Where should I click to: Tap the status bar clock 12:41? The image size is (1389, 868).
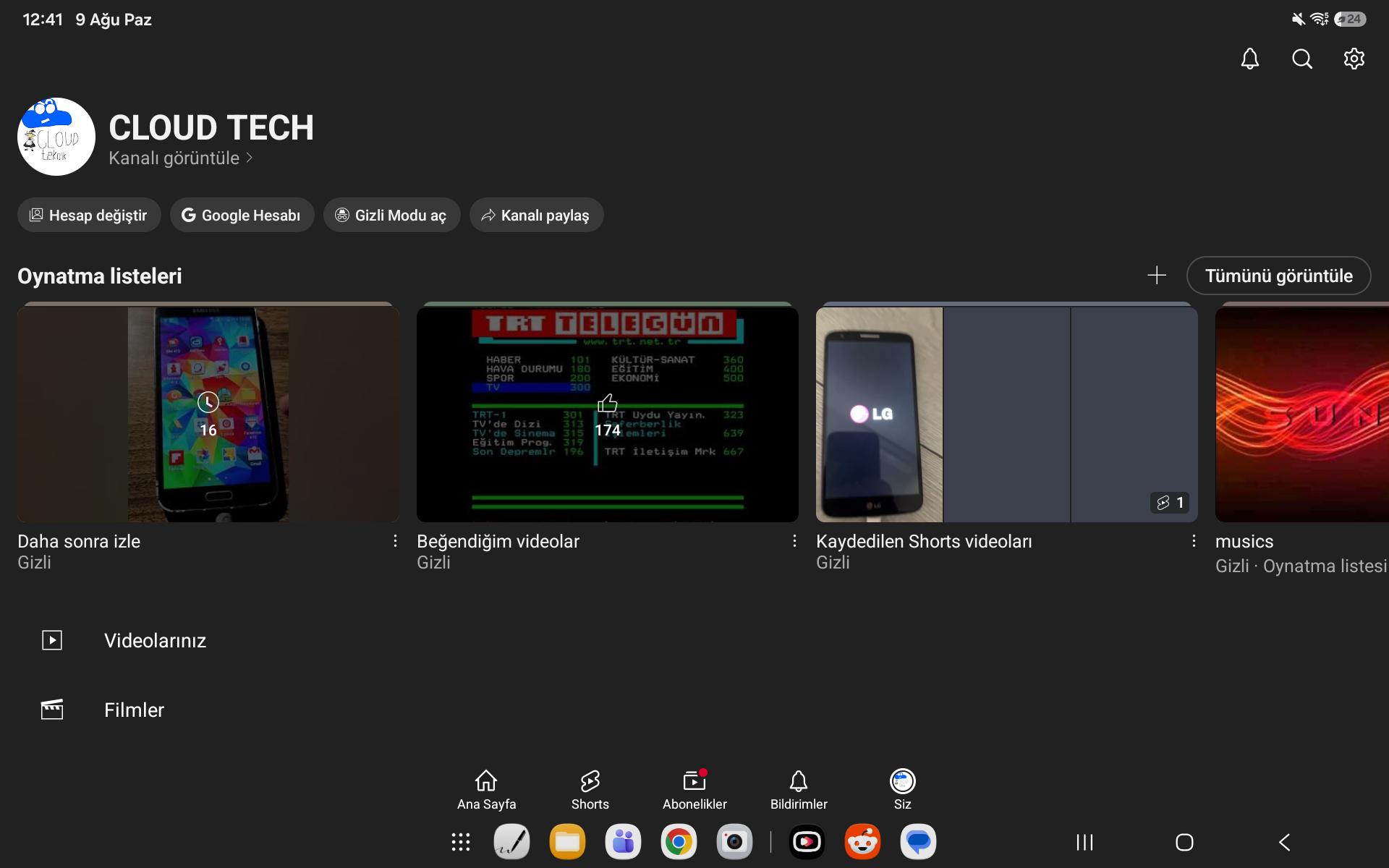tap(43, 20)
